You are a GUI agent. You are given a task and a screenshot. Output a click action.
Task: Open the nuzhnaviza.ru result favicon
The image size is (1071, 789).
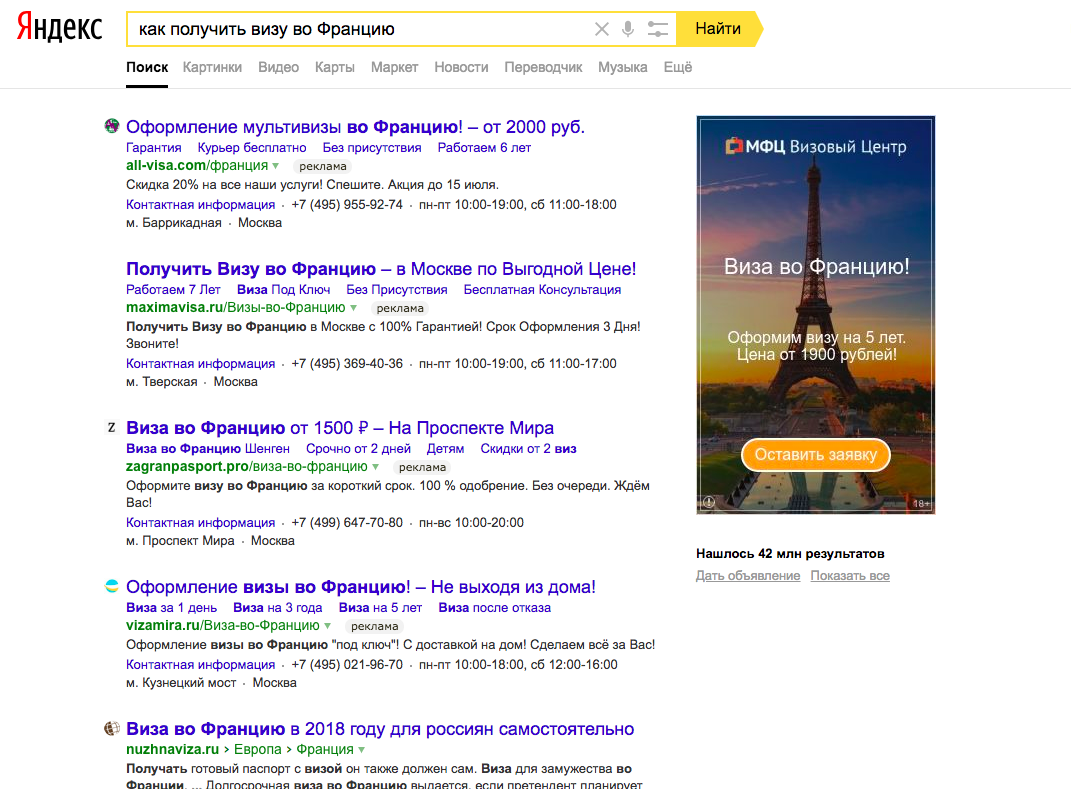pyautogui.click(x=111, y=728)
